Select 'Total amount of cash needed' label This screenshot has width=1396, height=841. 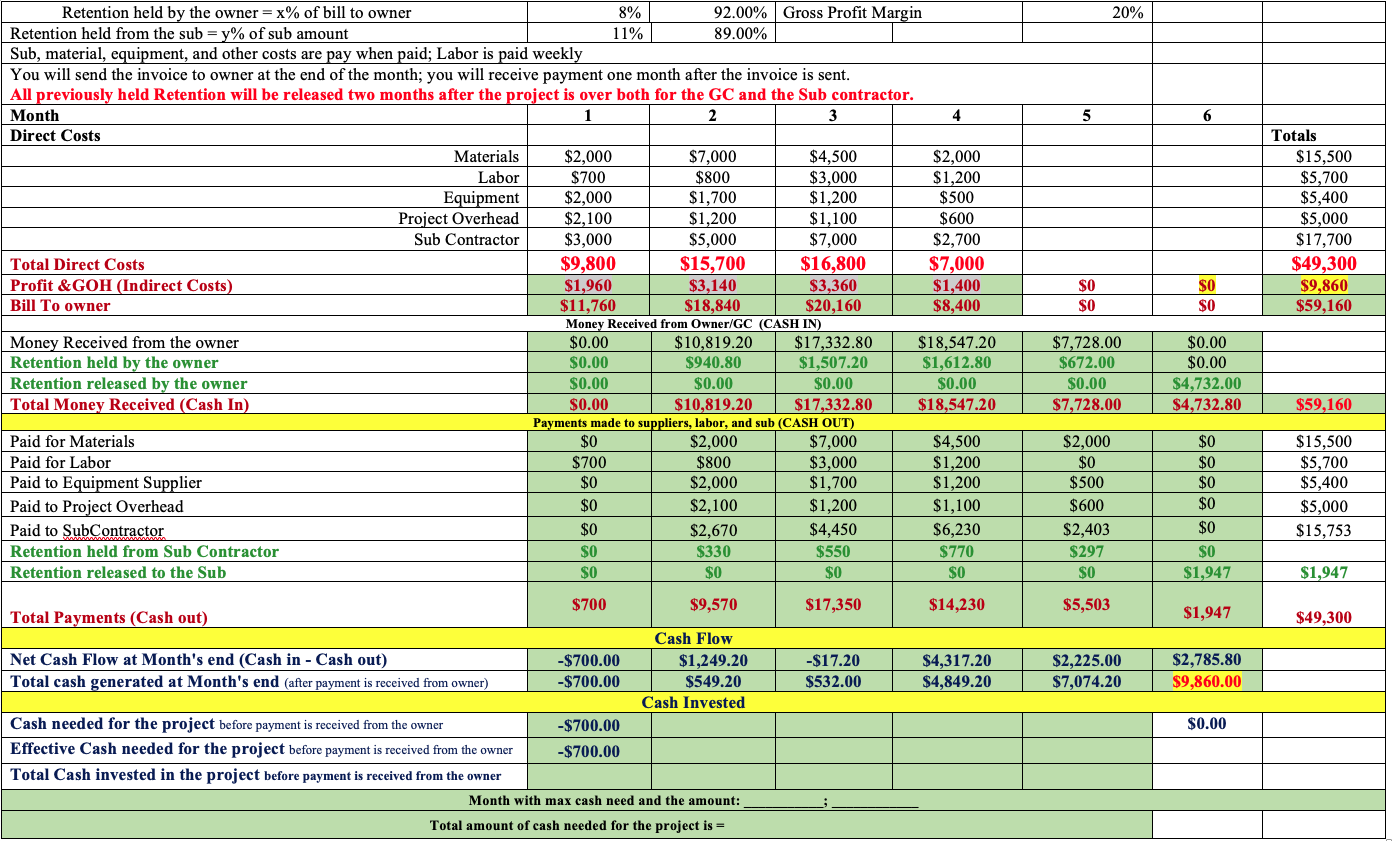pos(576,825)
